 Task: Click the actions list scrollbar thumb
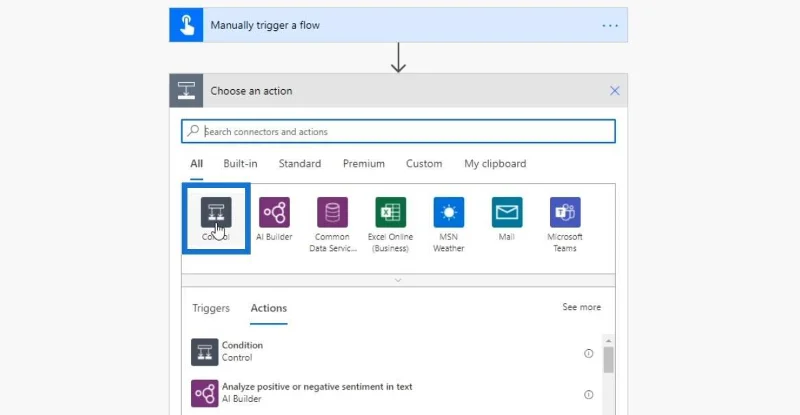tap(608, 360)
